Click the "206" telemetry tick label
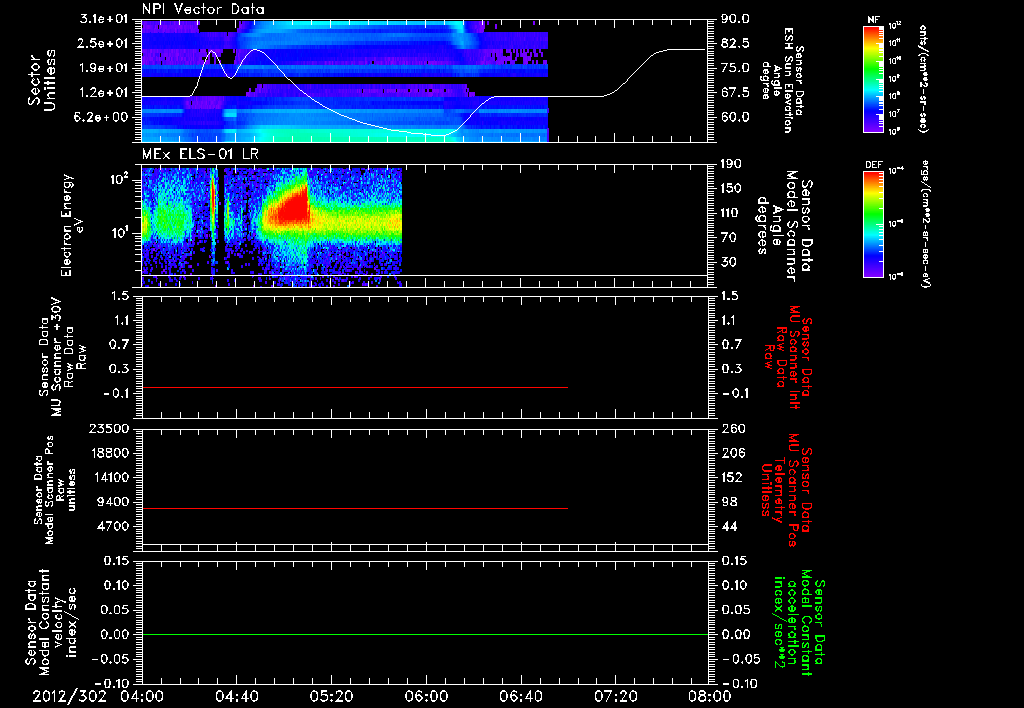 click(731, 453)
